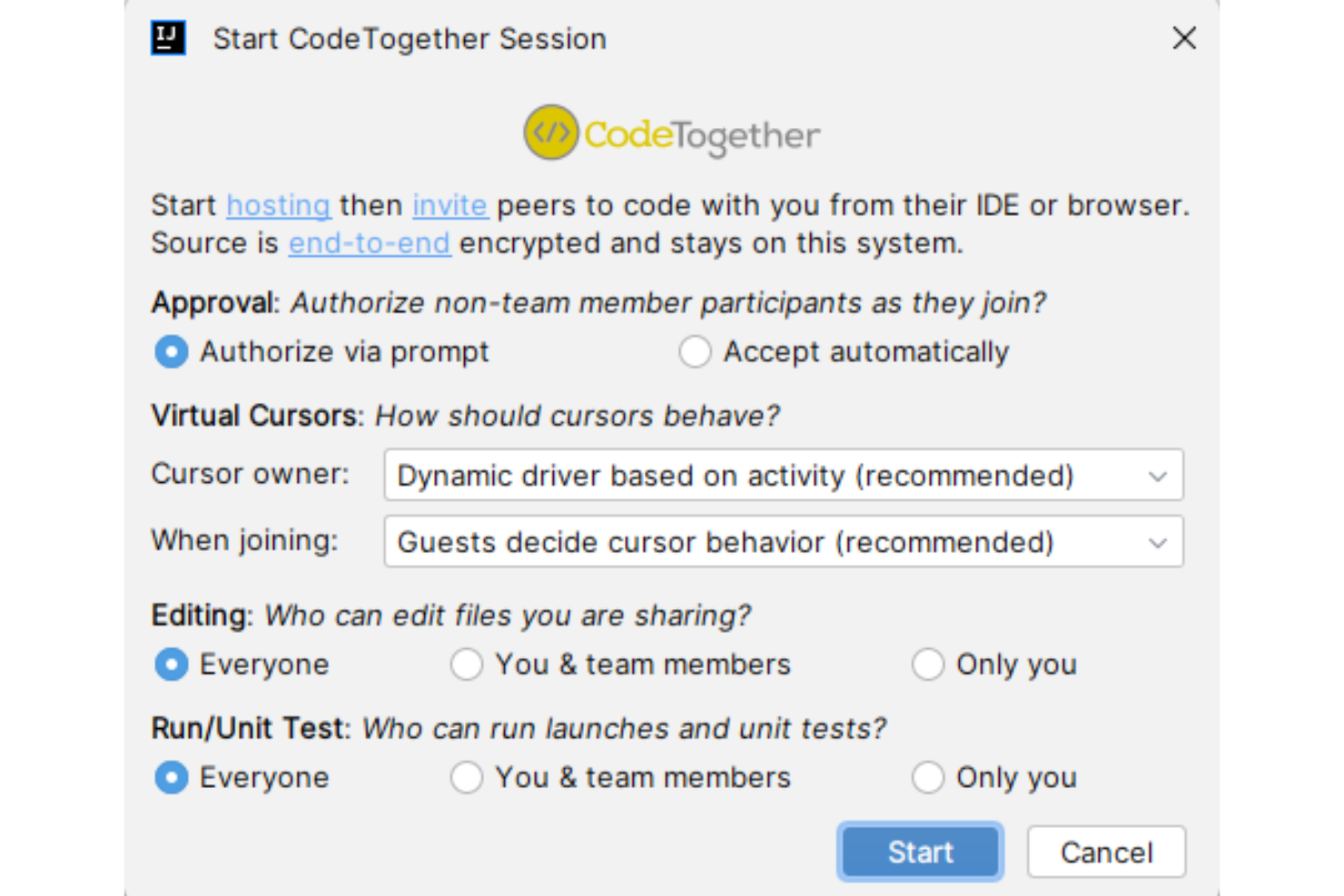Select Everyone under the Editing section
Image resolution: width=1344 pixels, height=896 pixels.
[171, 665]
